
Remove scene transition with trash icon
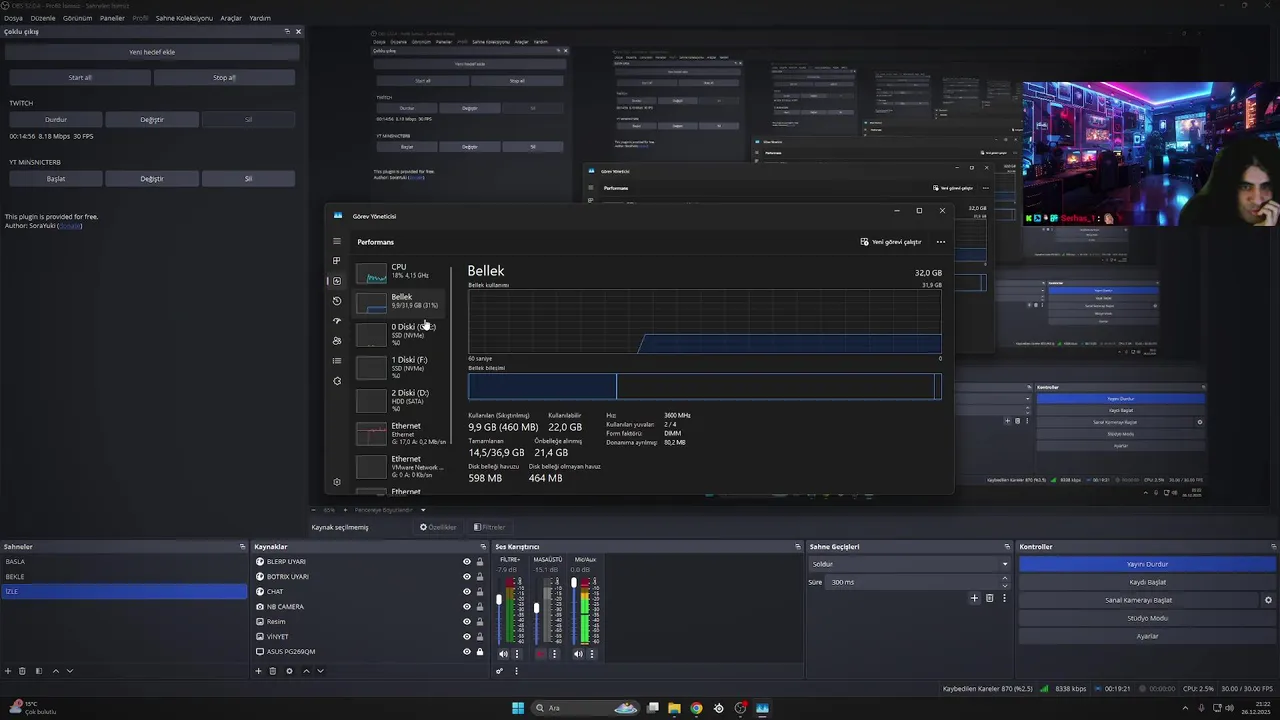(990, 598)
